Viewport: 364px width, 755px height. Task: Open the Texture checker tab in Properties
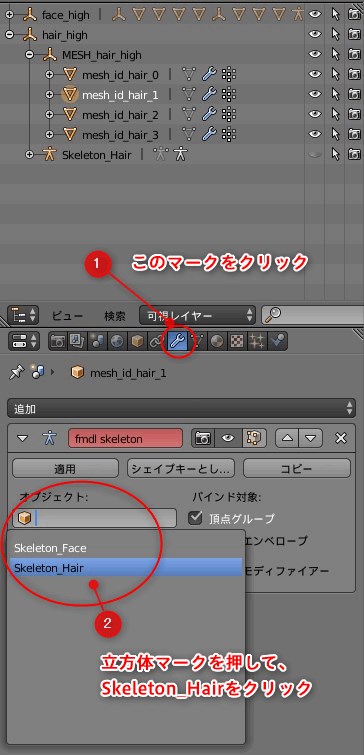(x=237, y=341)
